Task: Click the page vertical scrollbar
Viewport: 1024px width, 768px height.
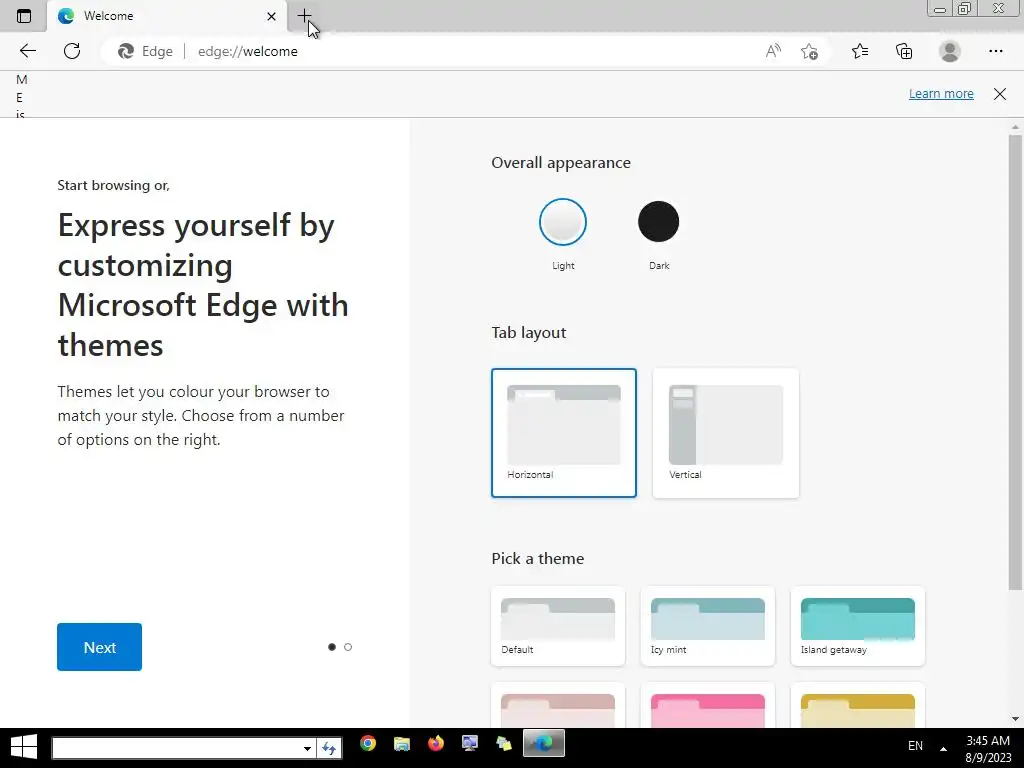Action: (x=1015, y=362)
